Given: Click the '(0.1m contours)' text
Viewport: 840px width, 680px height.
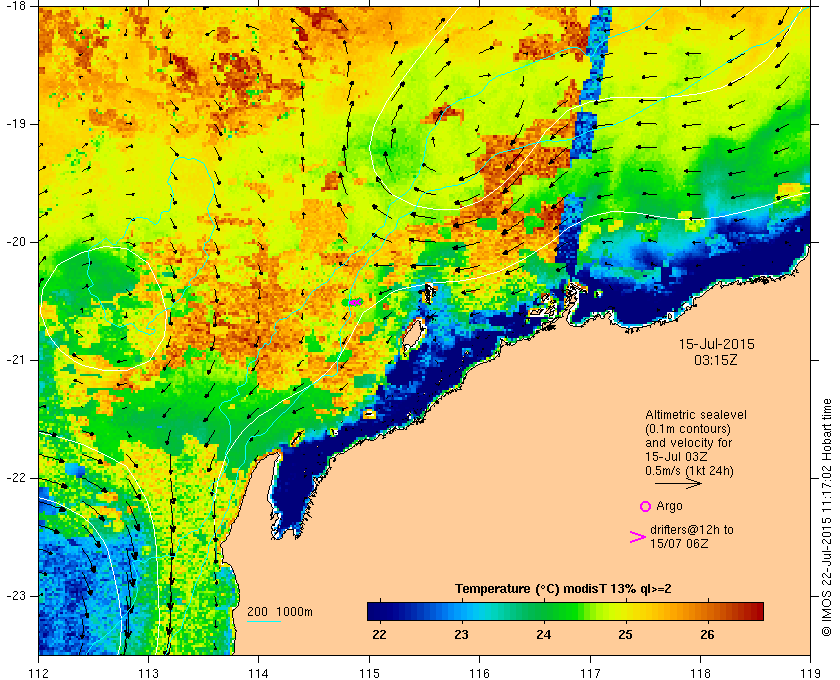Looking at the screenshot, I should click(688, 429).
